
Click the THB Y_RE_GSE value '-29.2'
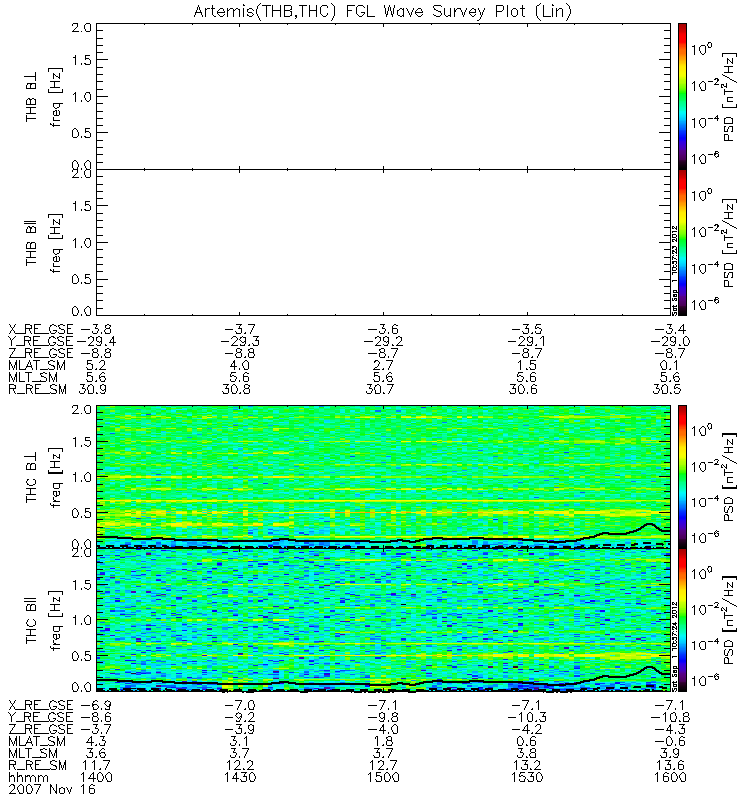tap(383, 341)
